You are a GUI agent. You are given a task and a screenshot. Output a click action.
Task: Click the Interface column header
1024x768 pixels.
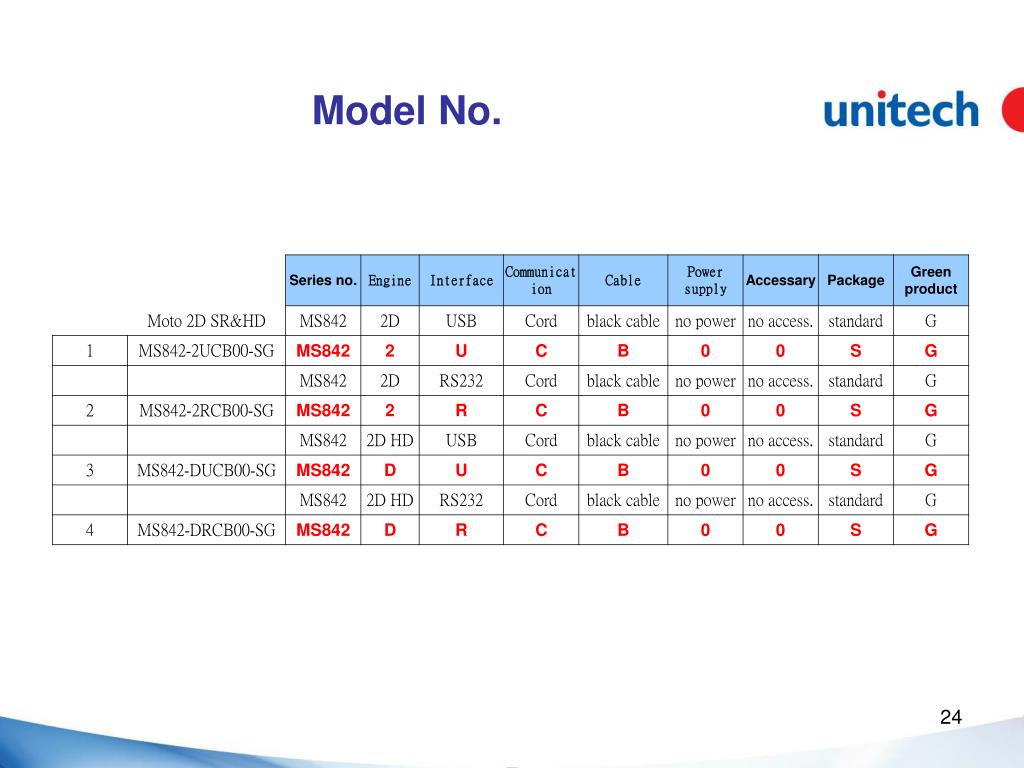pyautogui.click(x=461, y=280)
